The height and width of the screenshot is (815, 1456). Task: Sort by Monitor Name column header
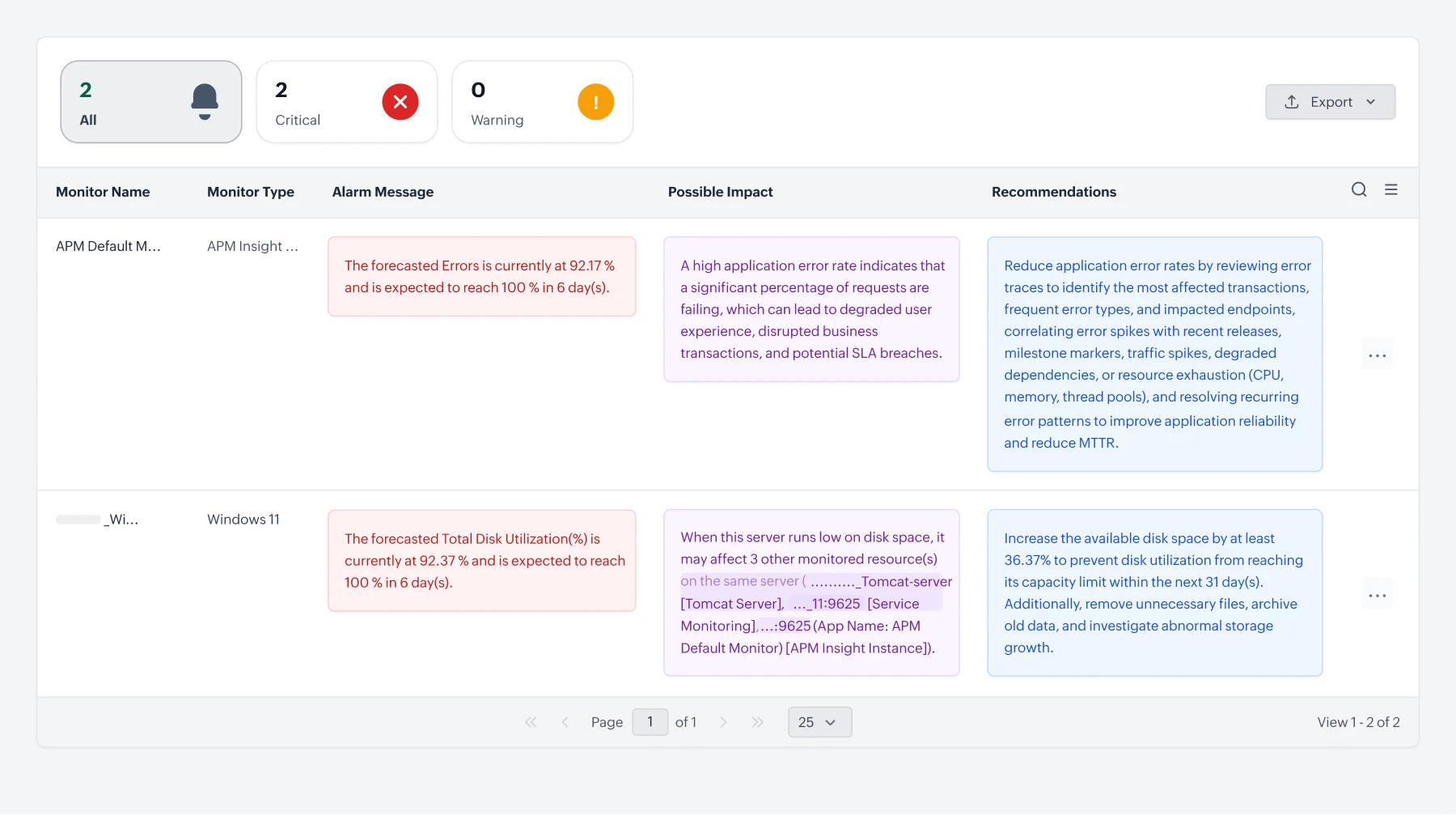(x=103, y=192)
